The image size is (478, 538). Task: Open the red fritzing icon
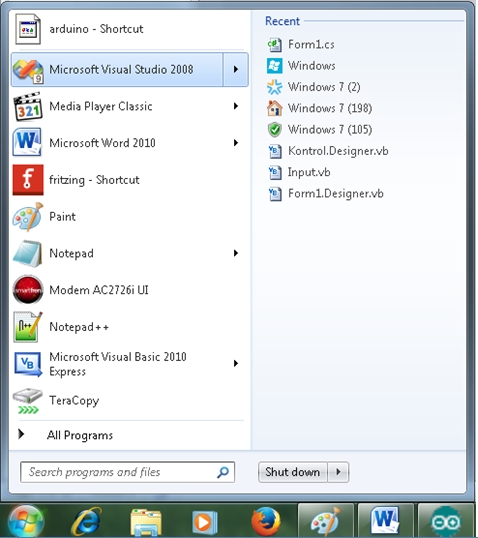28,180
